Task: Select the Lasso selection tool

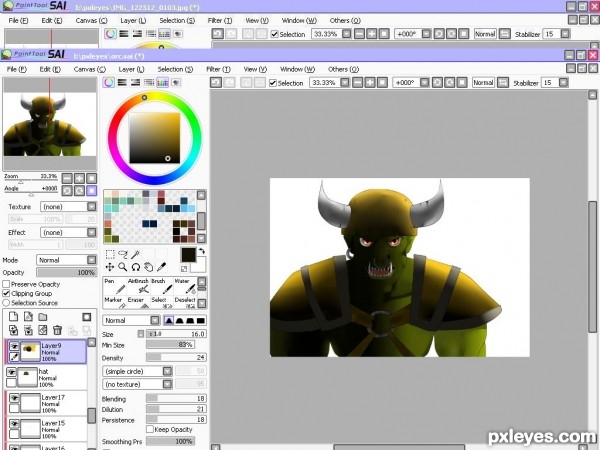Action: click(123, 254)
